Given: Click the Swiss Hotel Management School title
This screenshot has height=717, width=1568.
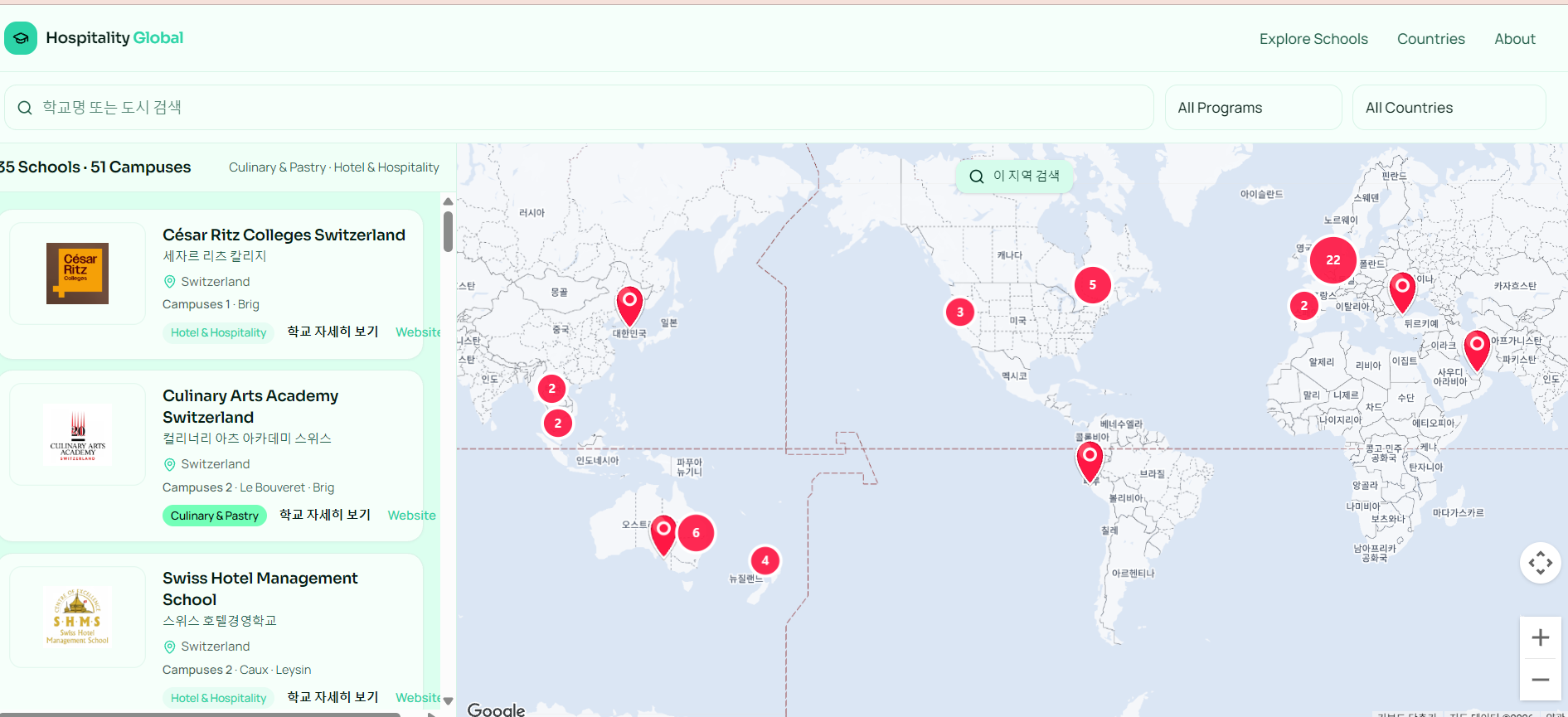Looking at the screenshot, I should point(260,589).
